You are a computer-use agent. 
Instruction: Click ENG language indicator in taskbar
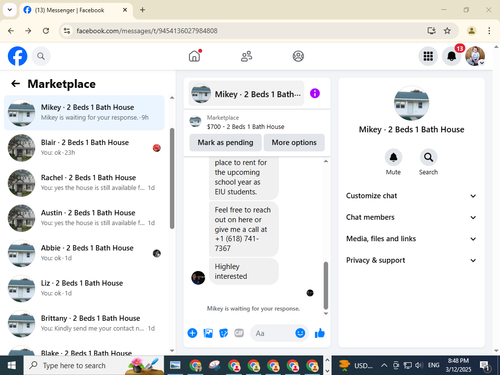[x=433, y=365]
